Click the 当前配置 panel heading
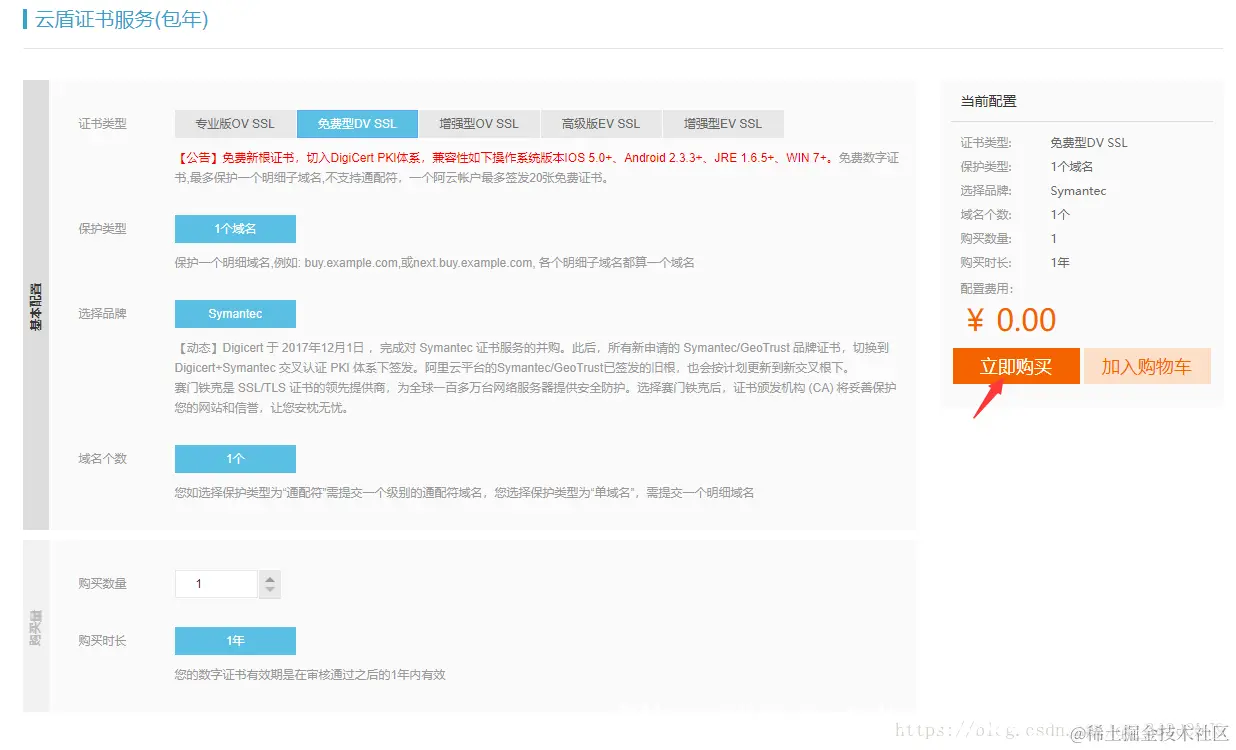The height and width of the screenshot is (750, 1236). pyautogui.click(x=989, y=102)
